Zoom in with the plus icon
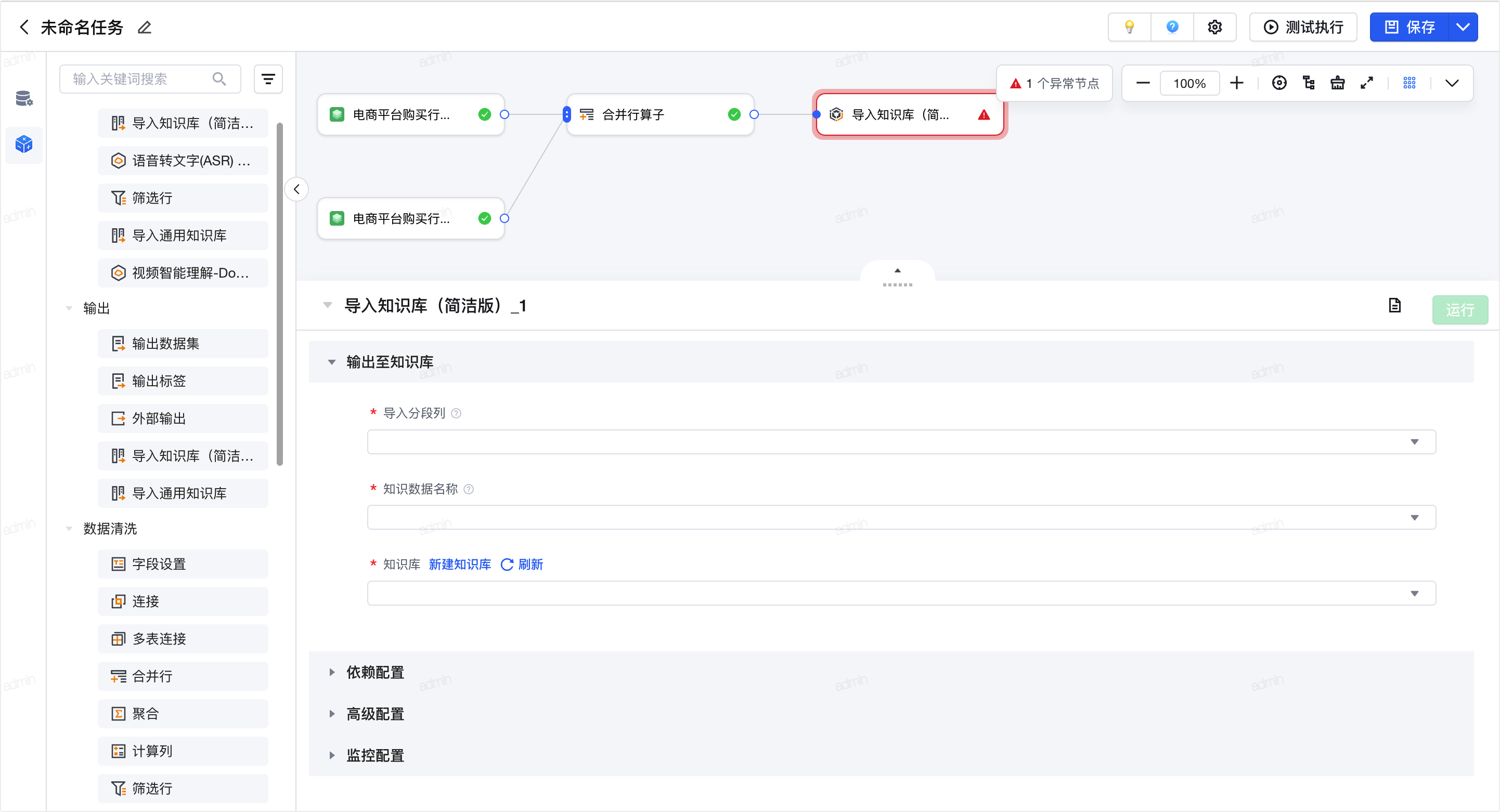 pos(1237,83)
